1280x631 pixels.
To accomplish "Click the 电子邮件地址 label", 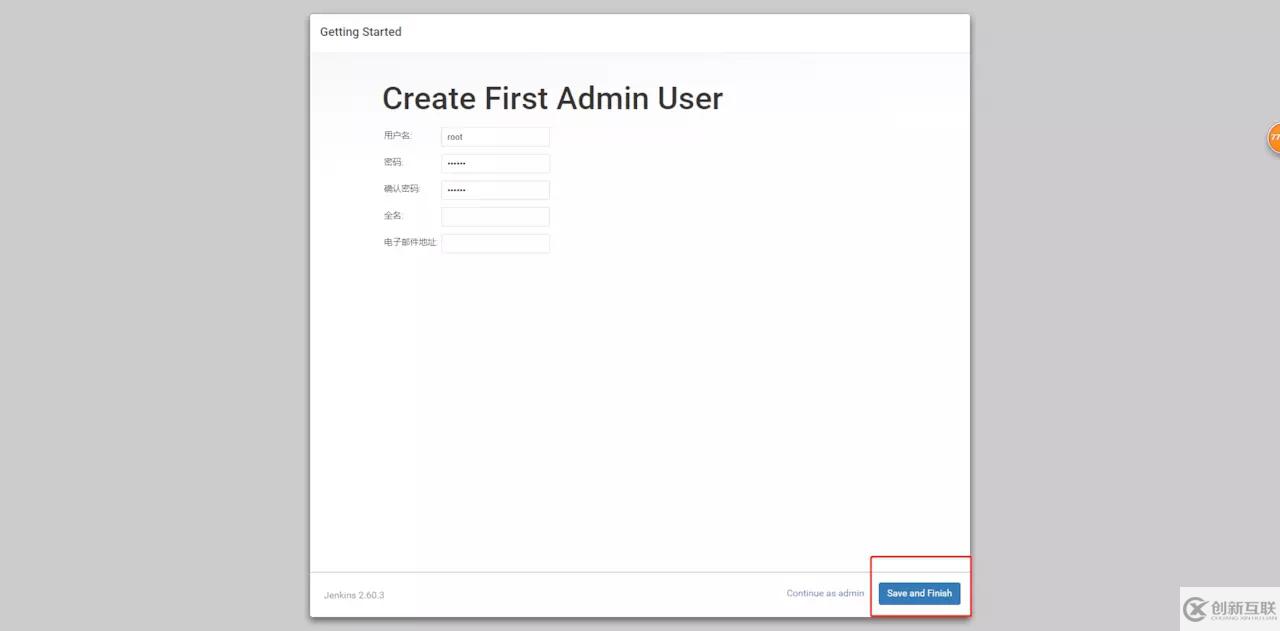I will pyautogui.click(x=410, y=242).
